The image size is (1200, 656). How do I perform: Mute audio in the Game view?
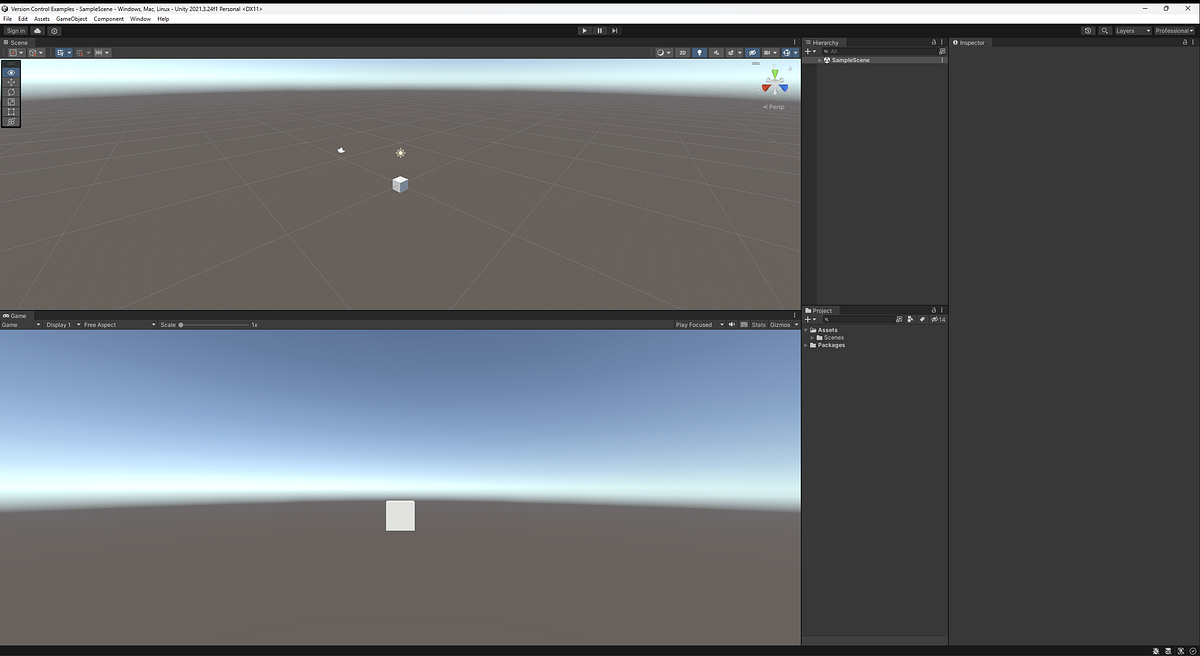731,324
